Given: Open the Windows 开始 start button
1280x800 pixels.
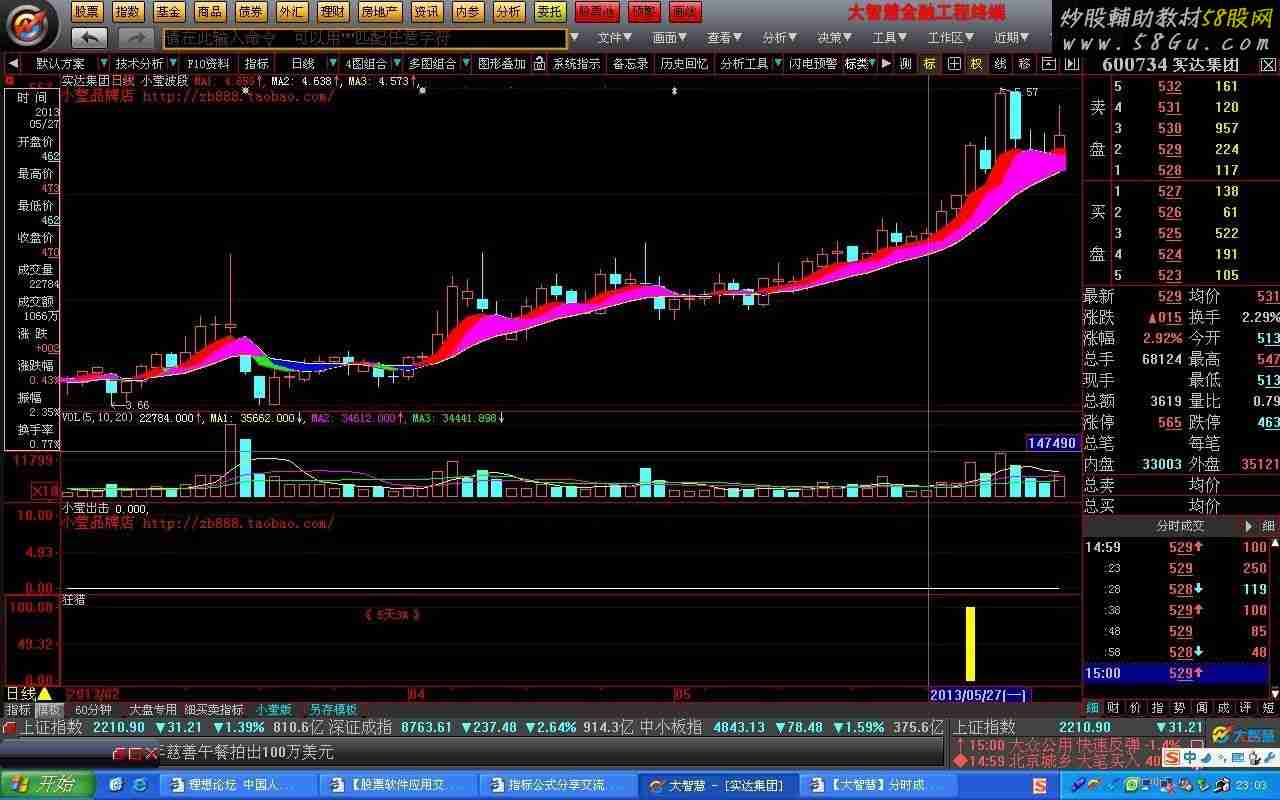Looking at the screenshot, I should (x=47, y=784).
